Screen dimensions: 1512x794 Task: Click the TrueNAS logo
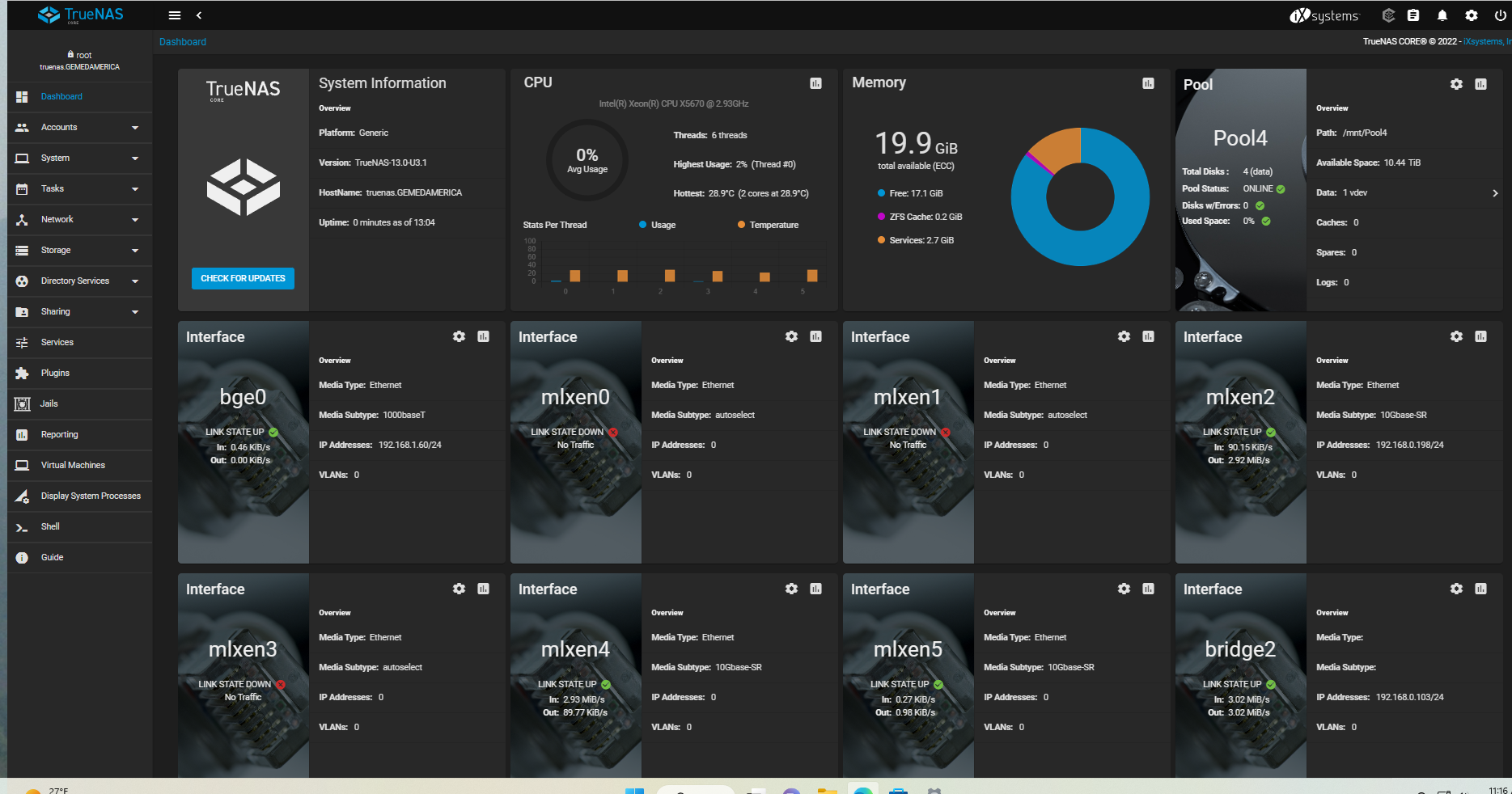81,15
